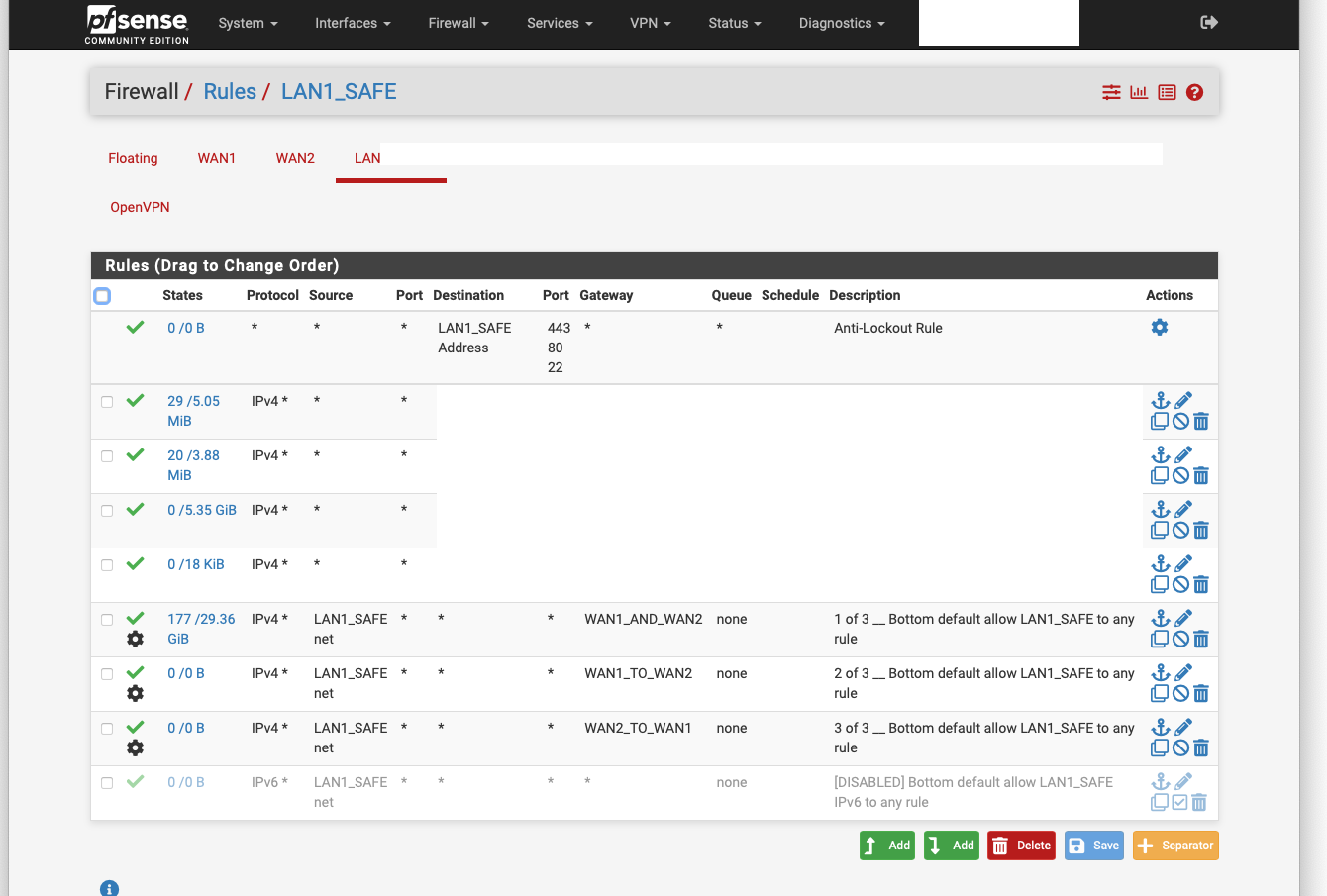Enable the disabled IPv6 rule via its checkbox icon
Viewport: 1327px width, 896px height.
(x=1179, y=802)
